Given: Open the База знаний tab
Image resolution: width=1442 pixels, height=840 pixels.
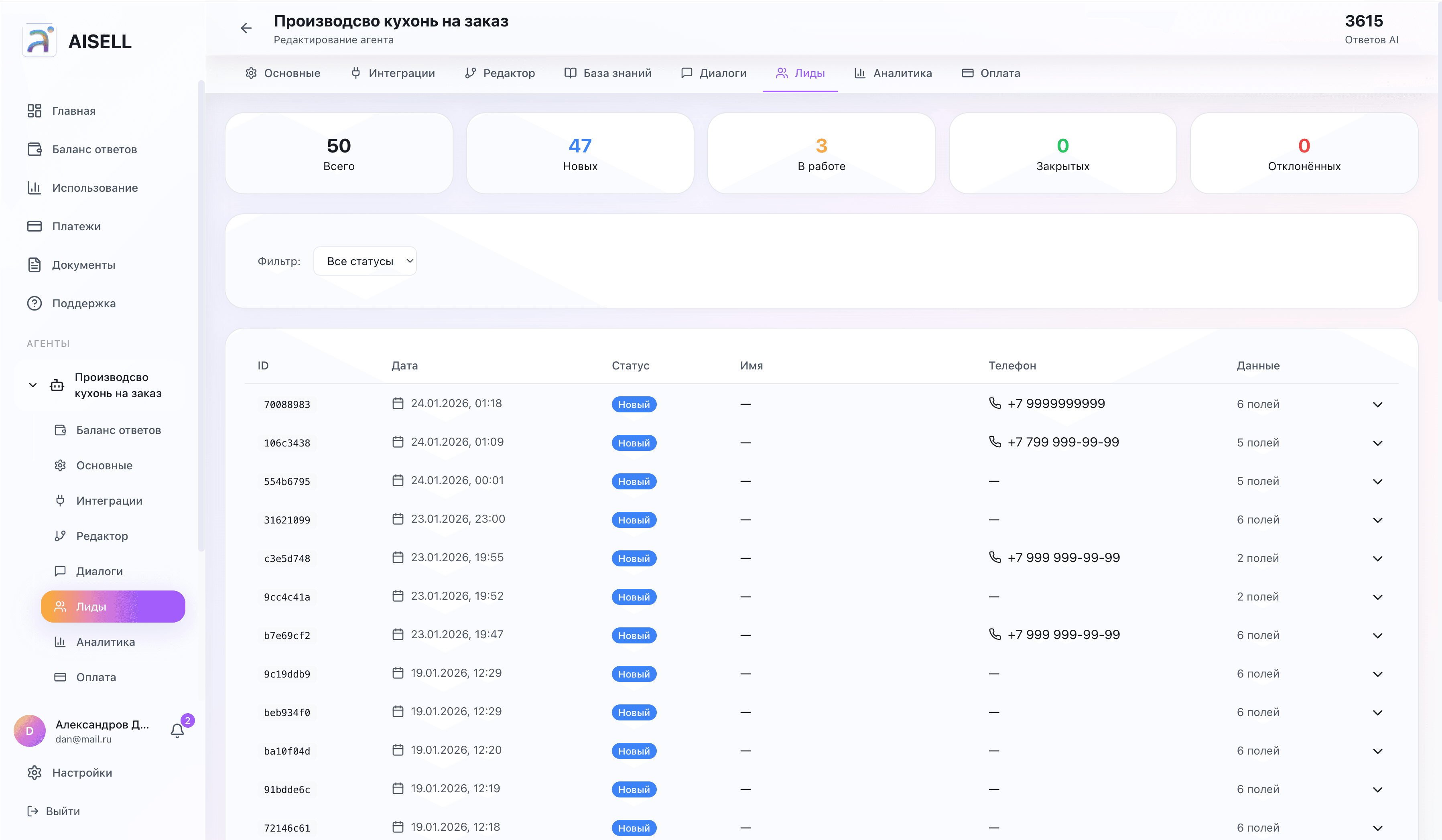Looking at the screenshot, I should click(607, 73).
